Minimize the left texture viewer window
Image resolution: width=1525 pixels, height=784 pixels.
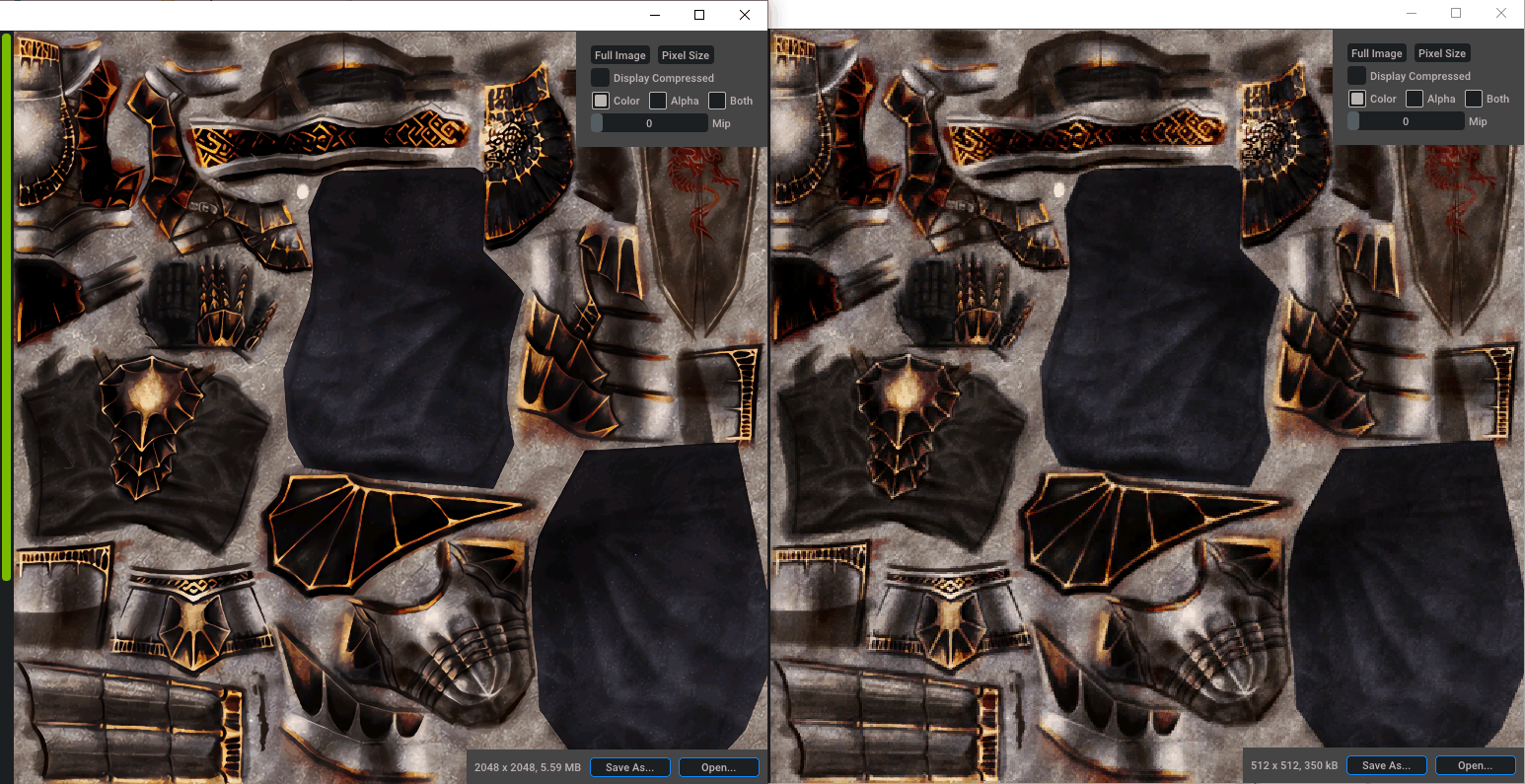pyautogui.click(x=655, y=15)
